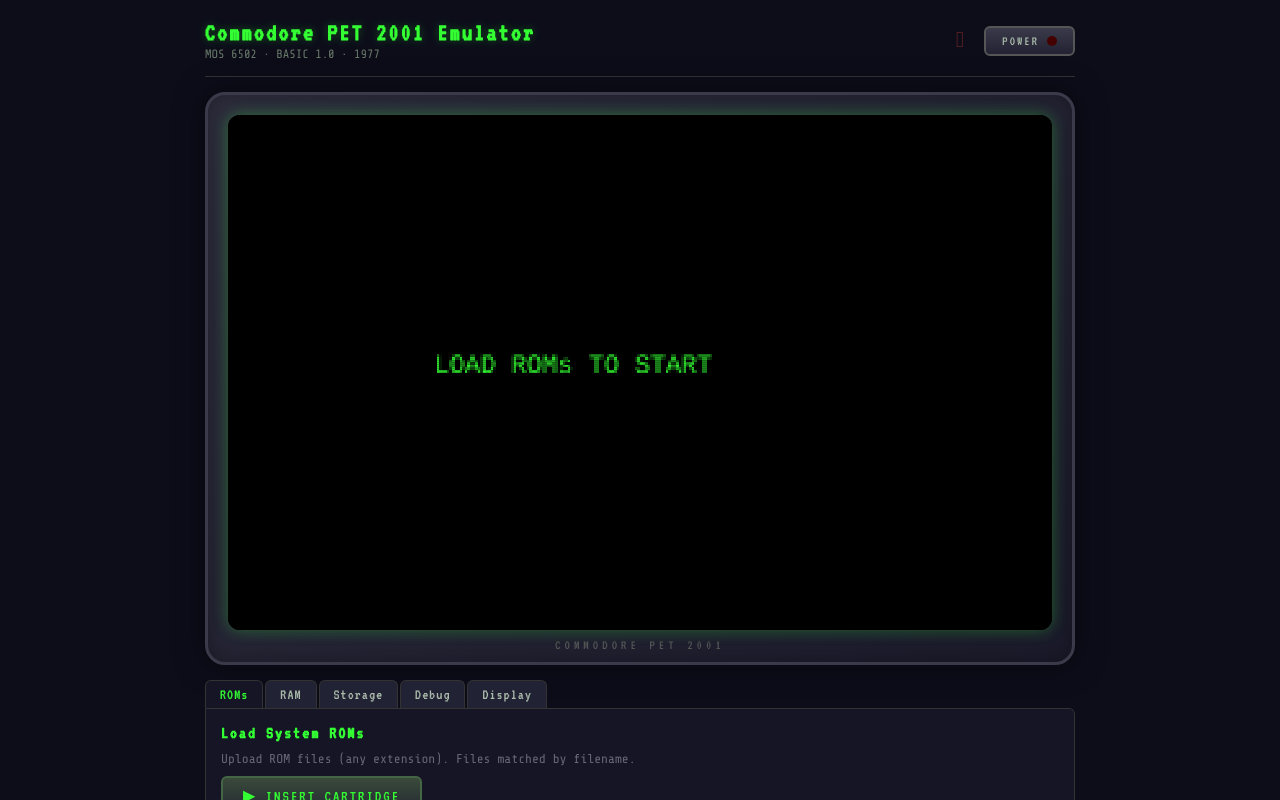Select the Storage tab
Viewport: 1280px width, 800px height.
[358, 695]
